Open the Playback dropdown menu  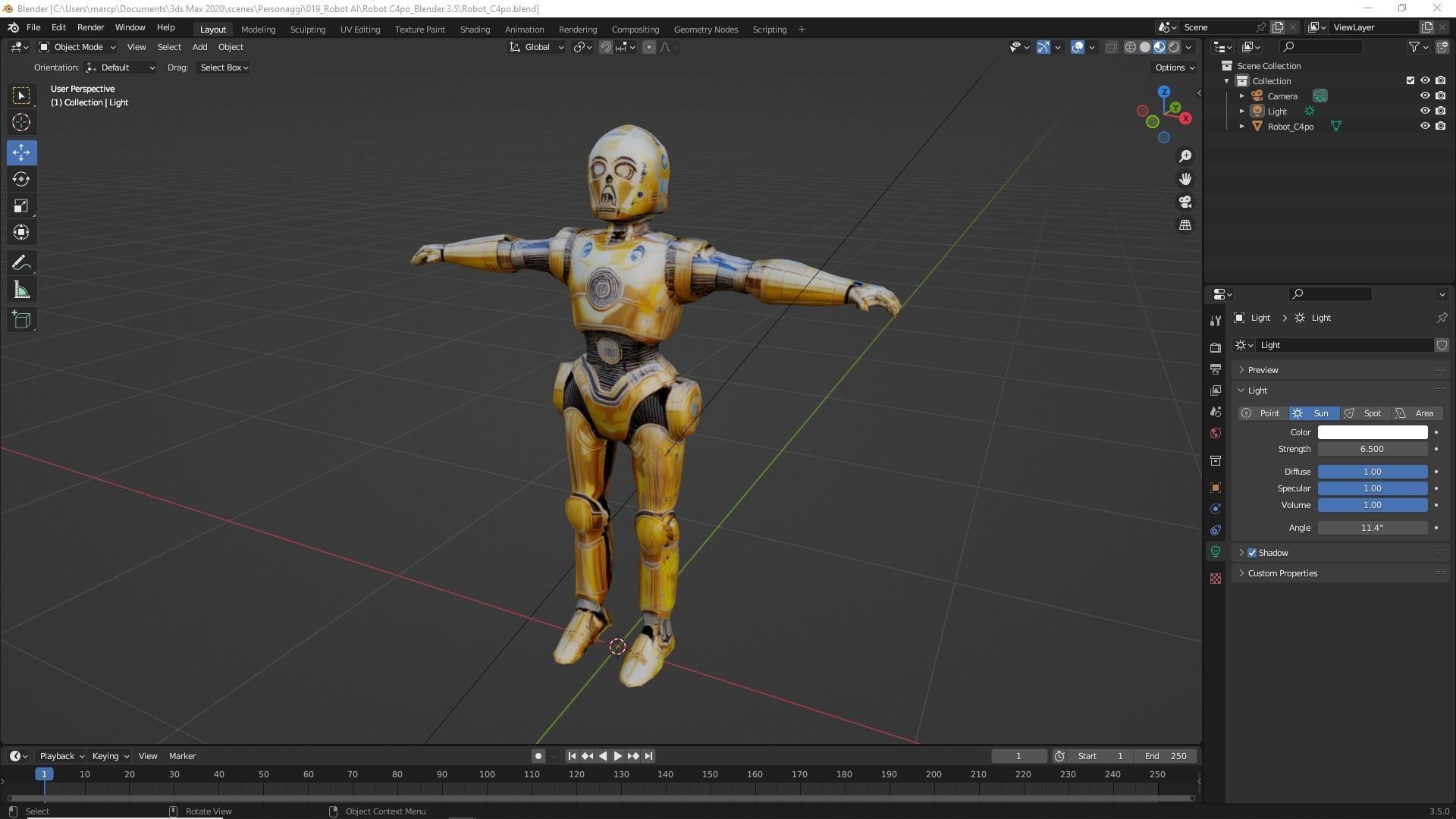(61, 756)
